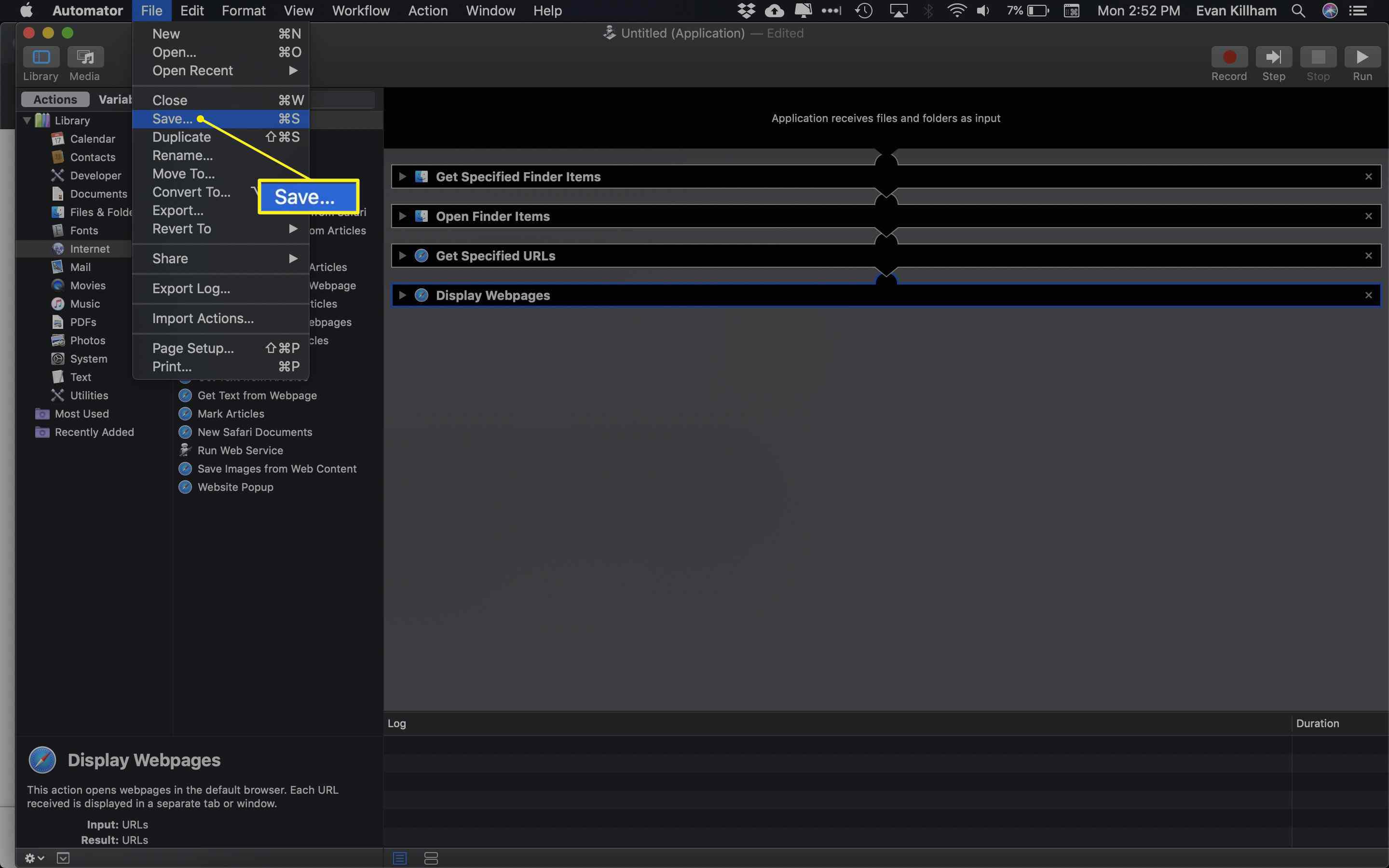The height and width of the screenshot is (868, 1389).
Task: Choose Page Setup… menu item
Action: coord(221,349)
